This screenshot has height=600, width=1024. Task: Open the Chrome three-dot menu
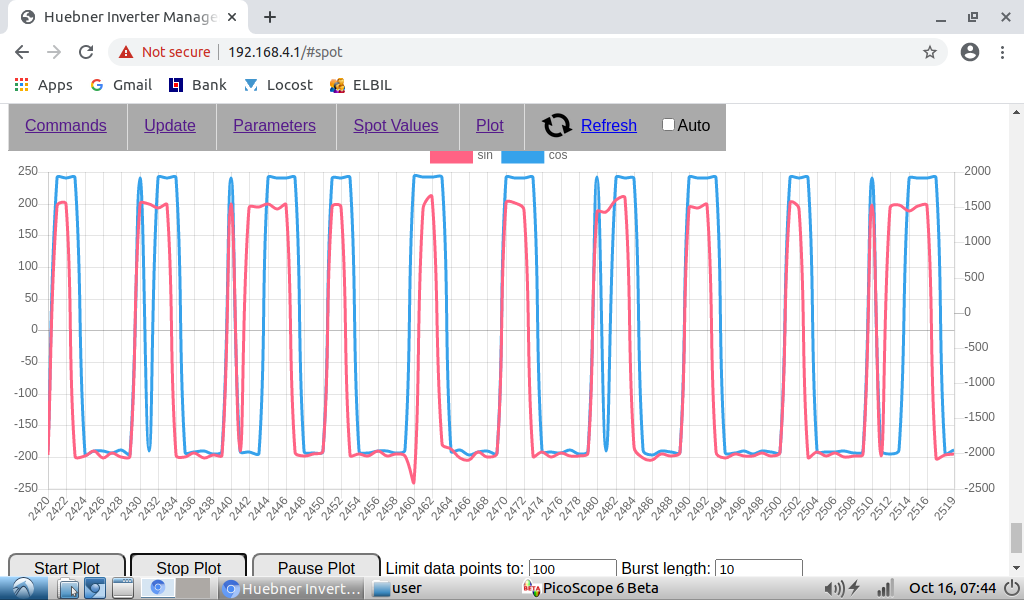coord(1002,52)
